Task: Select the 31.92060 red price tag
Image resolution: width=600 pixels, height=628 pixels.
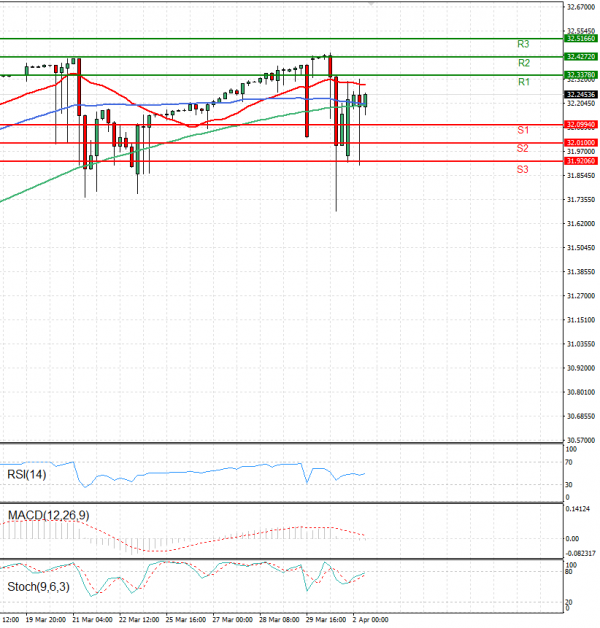Action: 581,161
